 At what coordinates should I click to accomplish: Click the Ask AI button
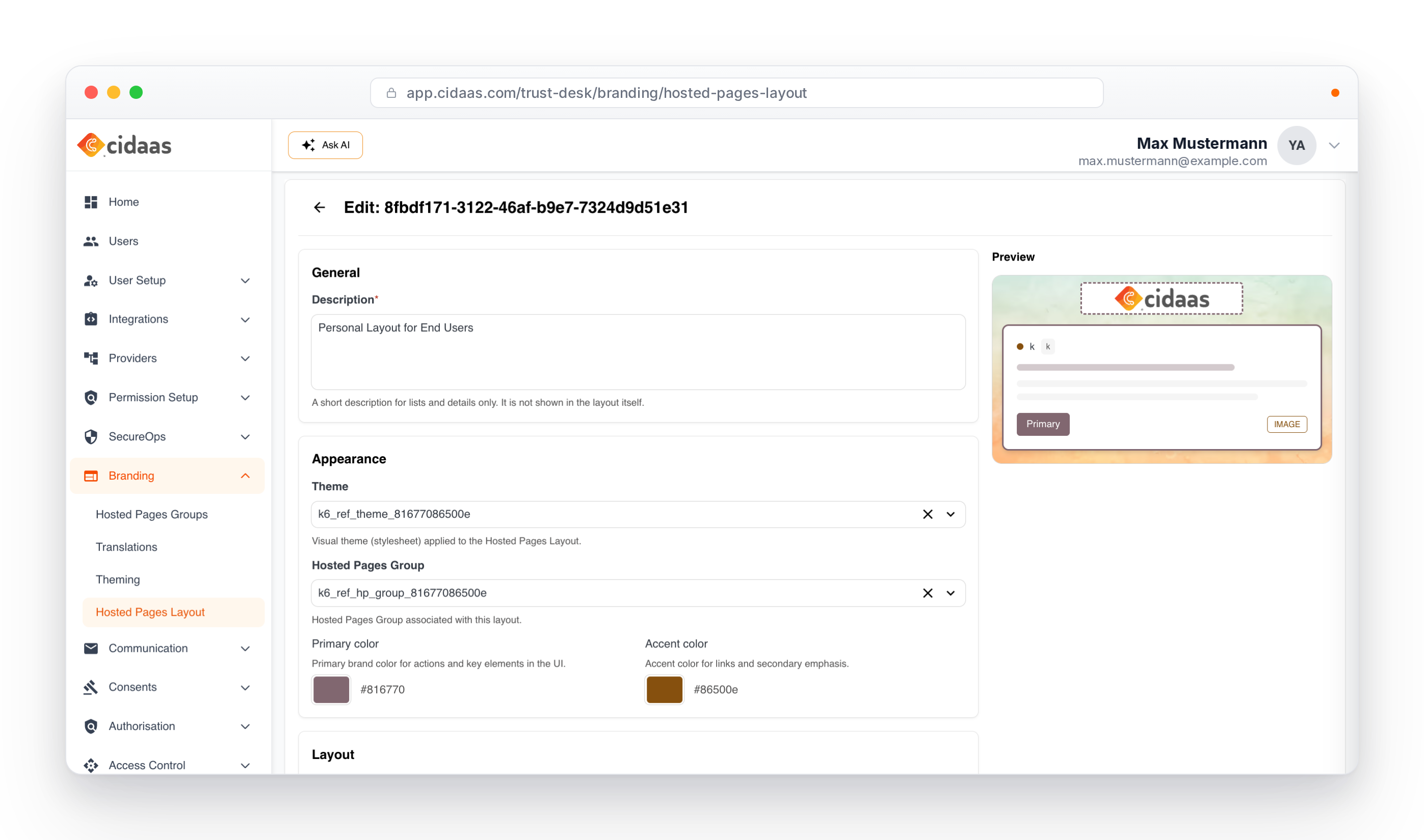point(326,145)
